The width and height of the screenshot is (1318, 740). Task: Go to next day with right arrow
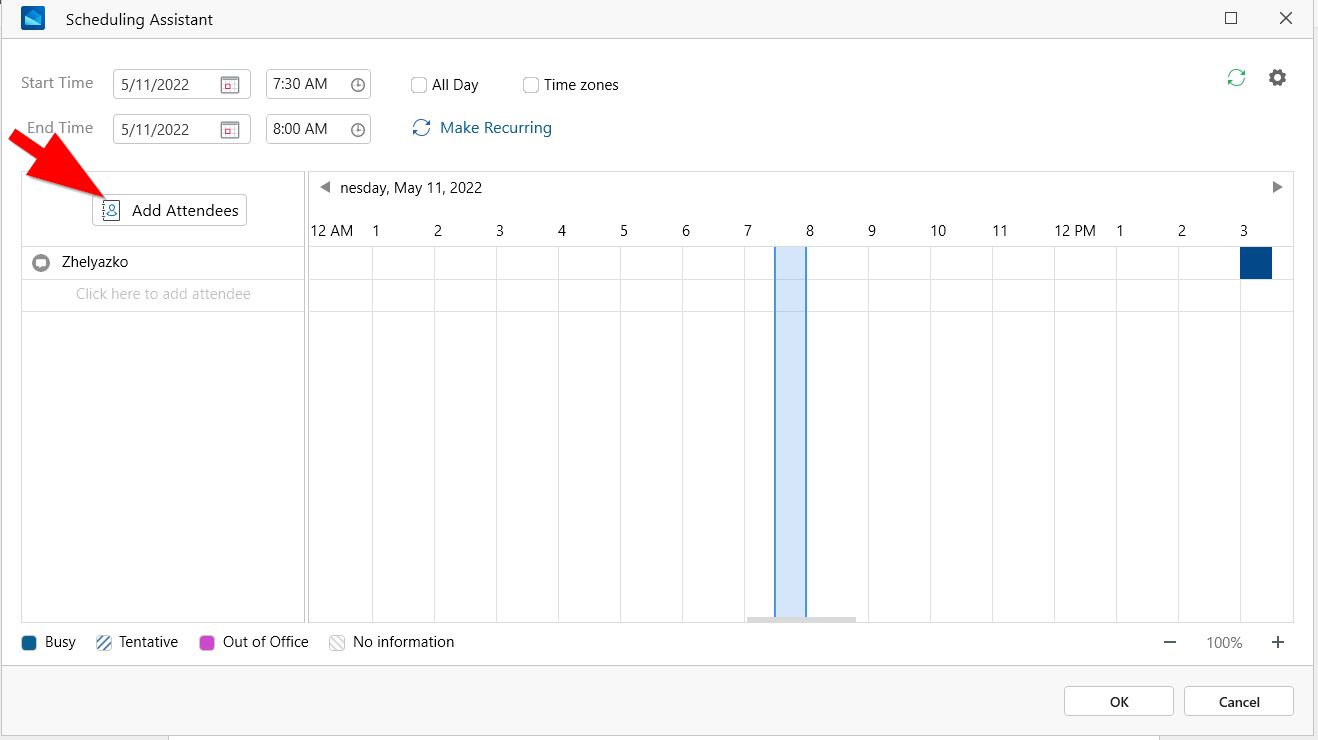click(1277, 187)
